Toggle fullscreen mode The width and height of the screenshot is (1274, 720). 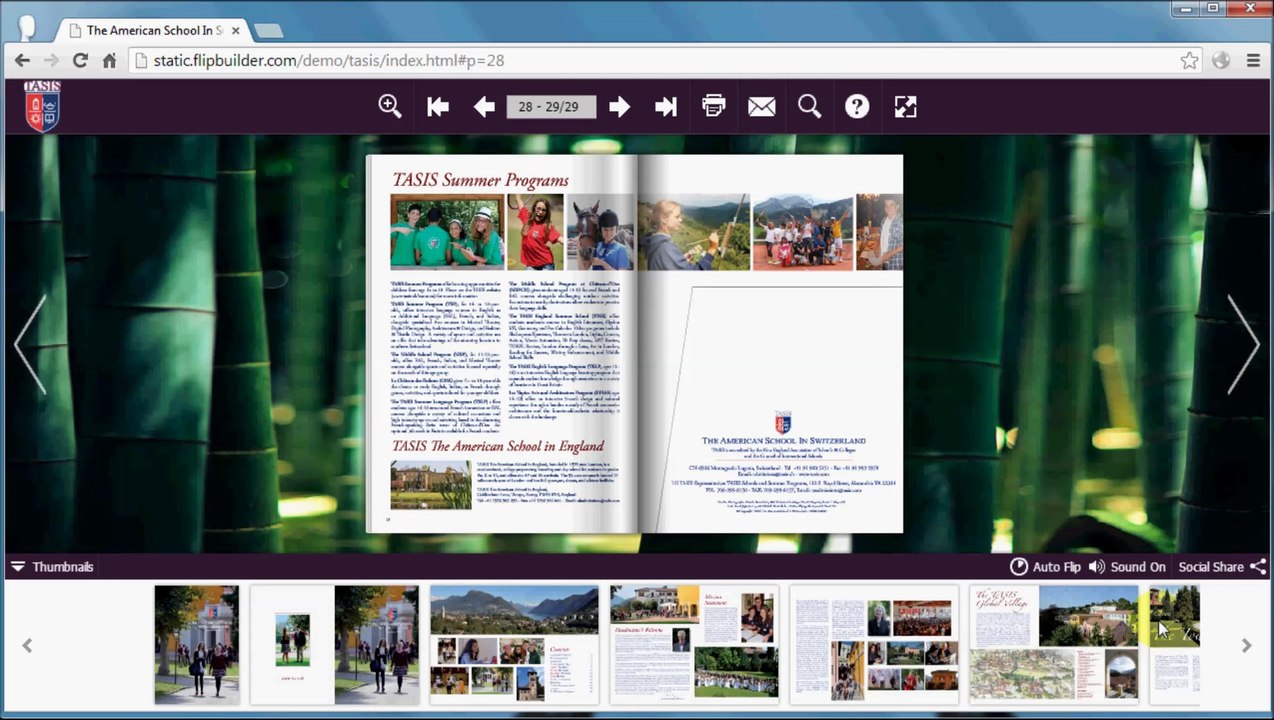[x=905, y=107]
